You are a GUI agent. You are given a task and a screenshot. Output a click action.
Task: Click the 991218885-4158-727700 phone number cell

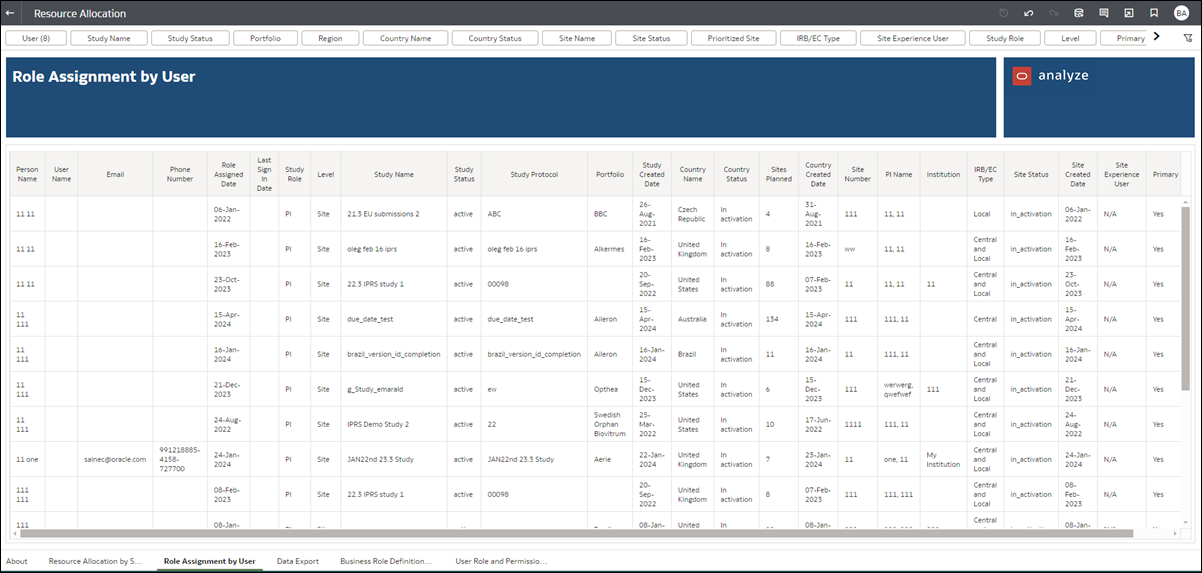click(180, 459)
